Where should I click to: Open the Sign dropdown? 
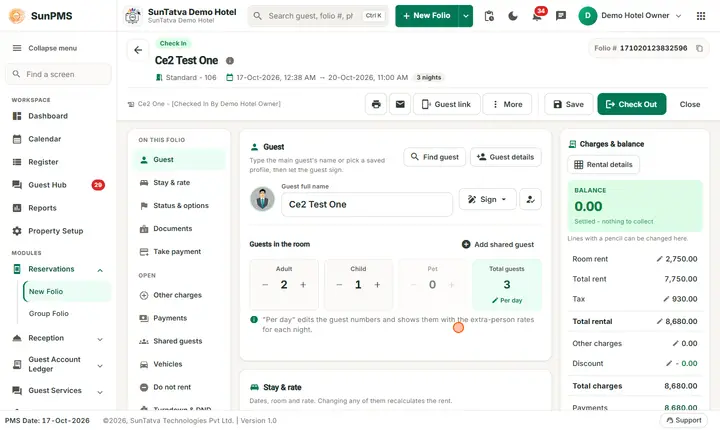(x=488, y=199)
